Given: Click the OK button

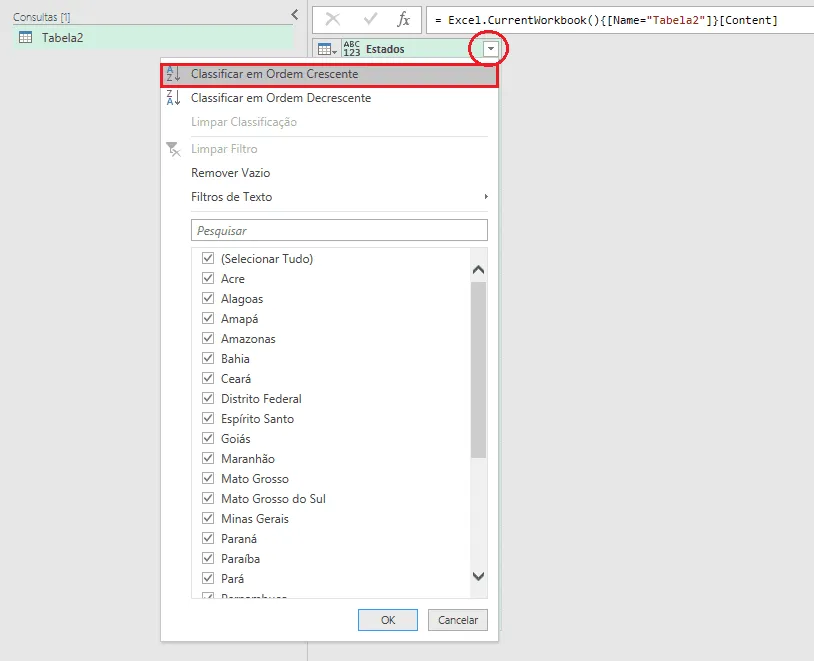Looking at the screenshot, I should [x=388, y=620].
